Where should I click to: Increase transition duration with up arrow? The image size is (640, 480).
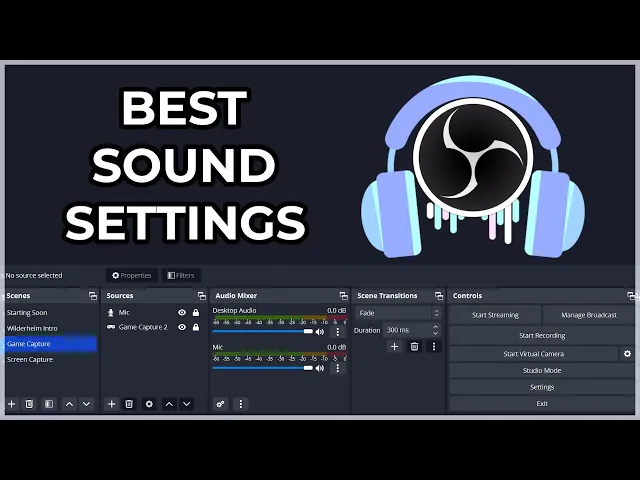click(436, 327)
